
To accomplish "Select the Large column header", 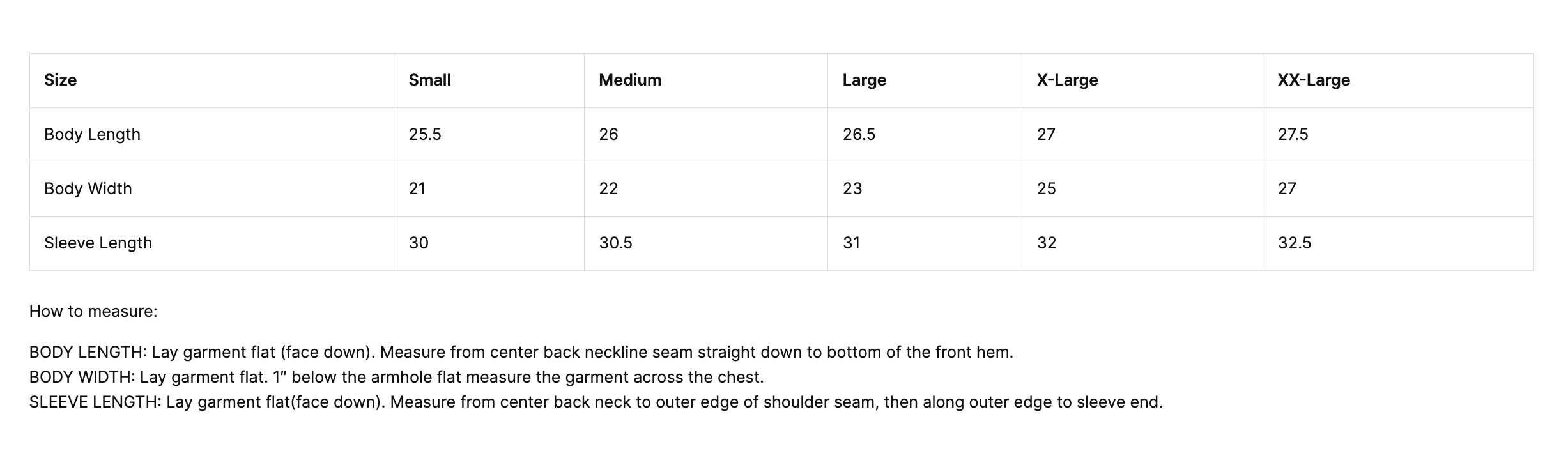I will [864, 80].
